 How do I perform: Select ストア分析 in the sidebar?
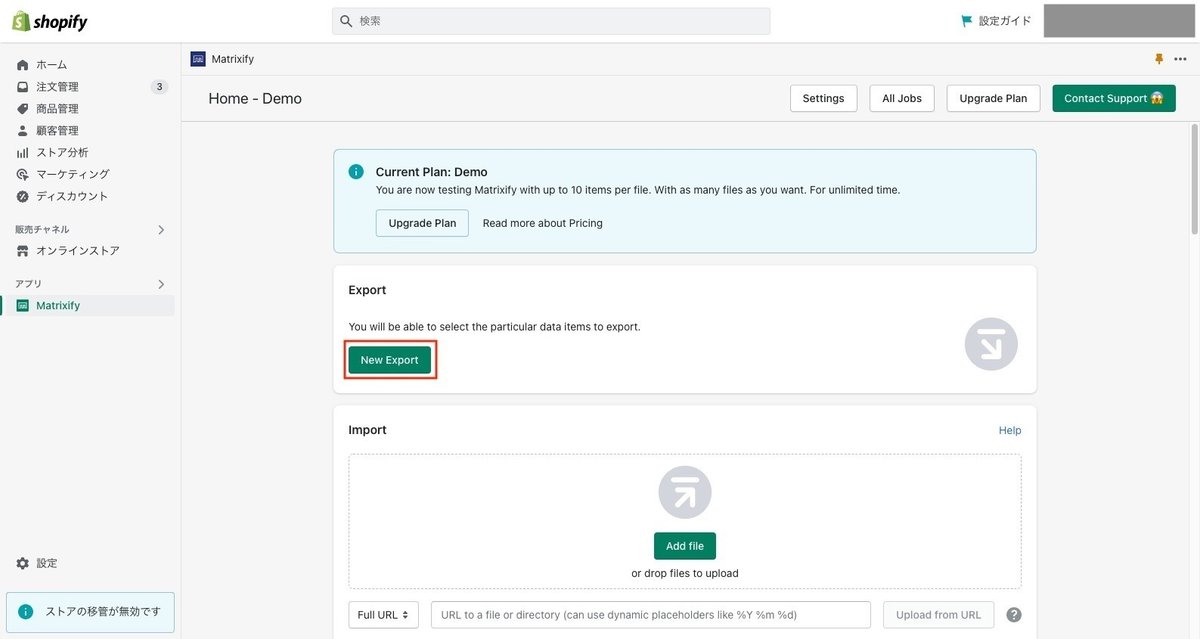(x=62, y=153)
